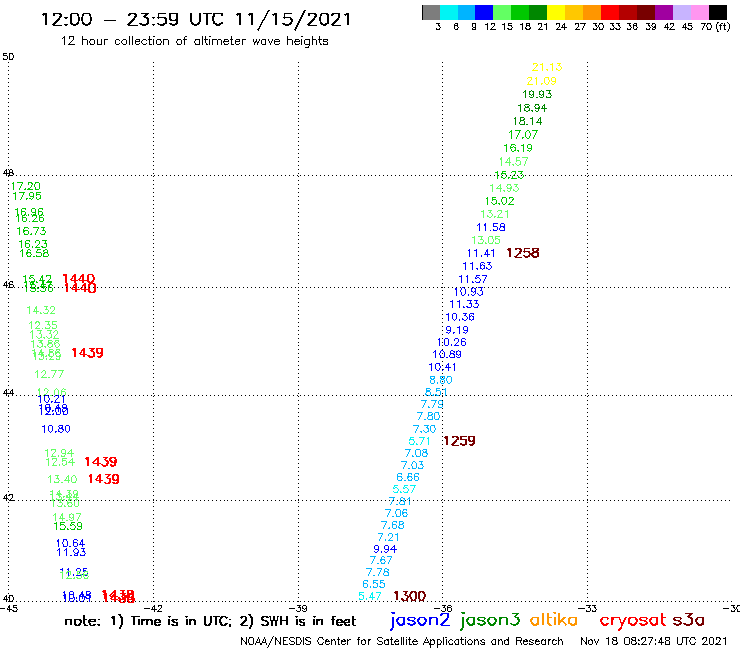Click the value 10.93
This screenshot has width=740, height=650.
(x=468, y=291)
